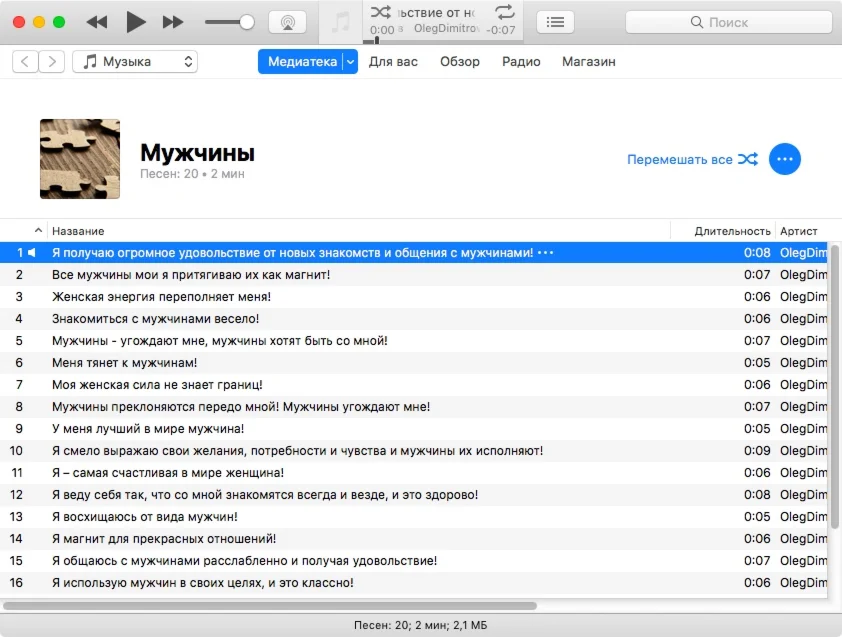Click the speaker icon on playing track
Viewport: 842px width, 637px height.
[x=32, y=253]
